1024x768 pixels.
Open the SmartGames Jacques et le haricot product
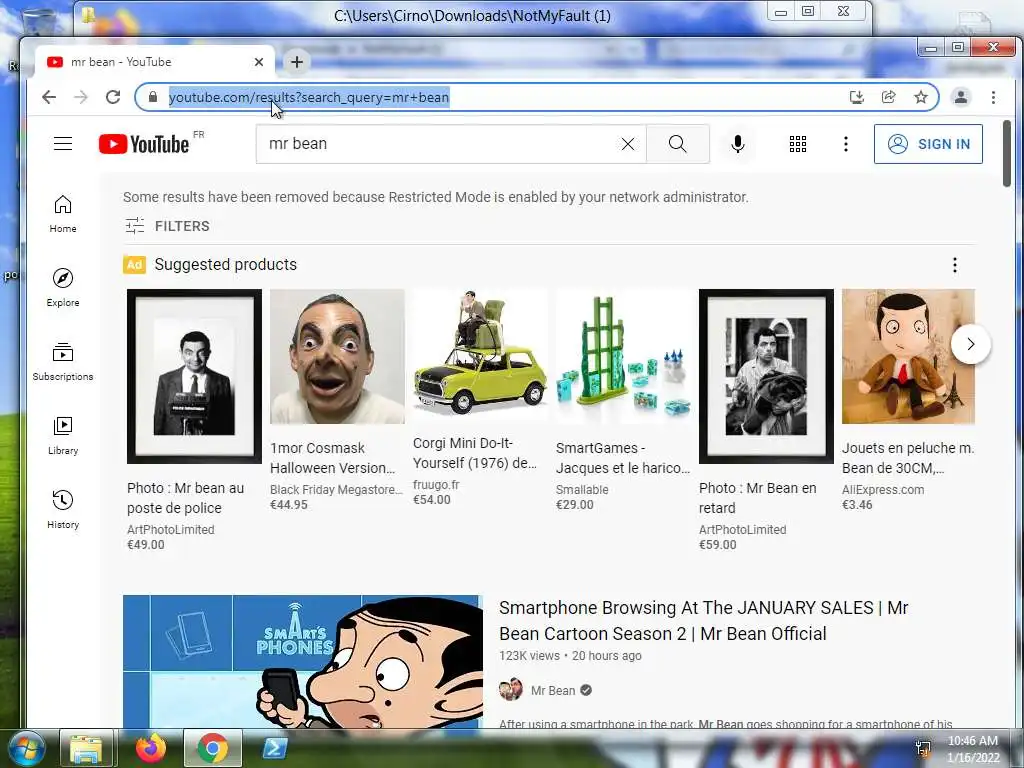click(623, 357)
